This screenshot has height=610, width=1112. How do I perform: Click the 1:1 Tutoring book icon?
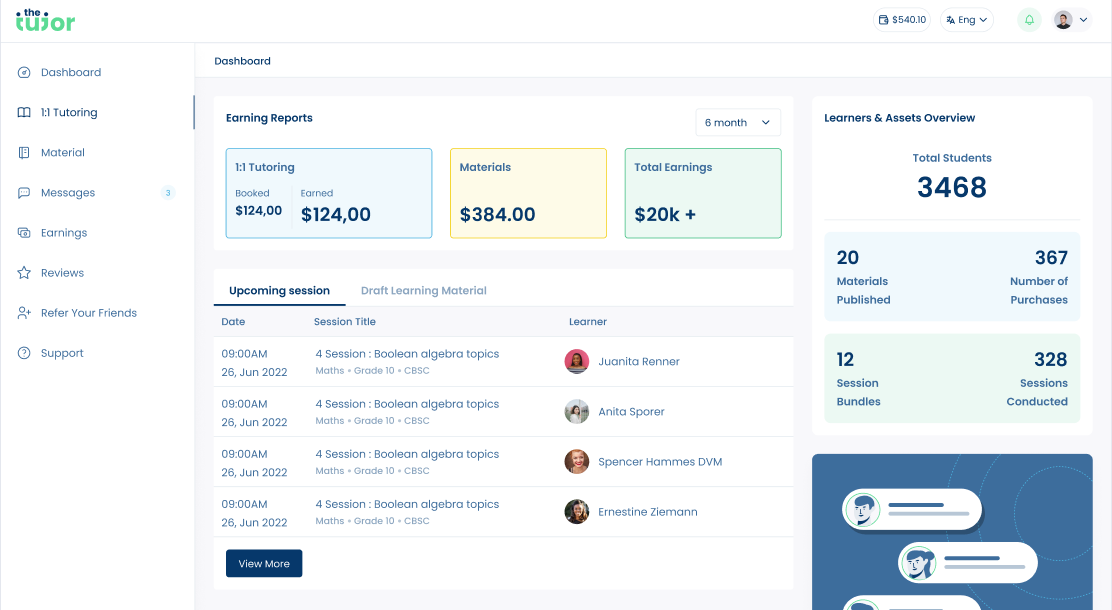[x=24, y=113]
